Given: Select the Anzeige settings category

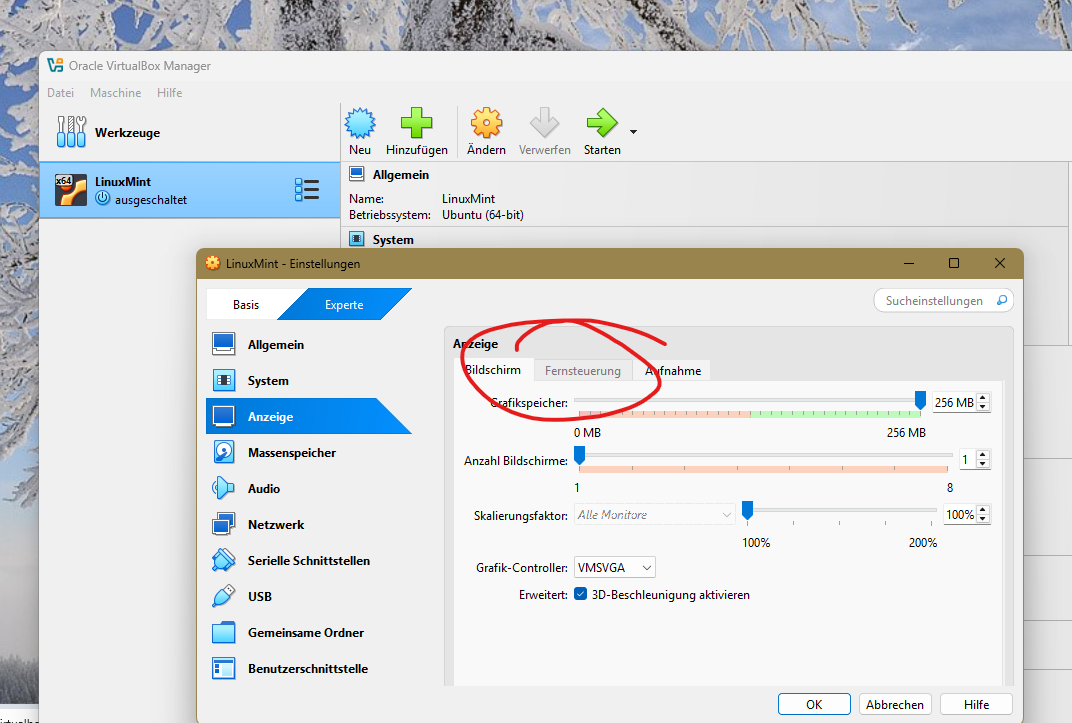Looking at the screenshot, I should pos(308,416).
